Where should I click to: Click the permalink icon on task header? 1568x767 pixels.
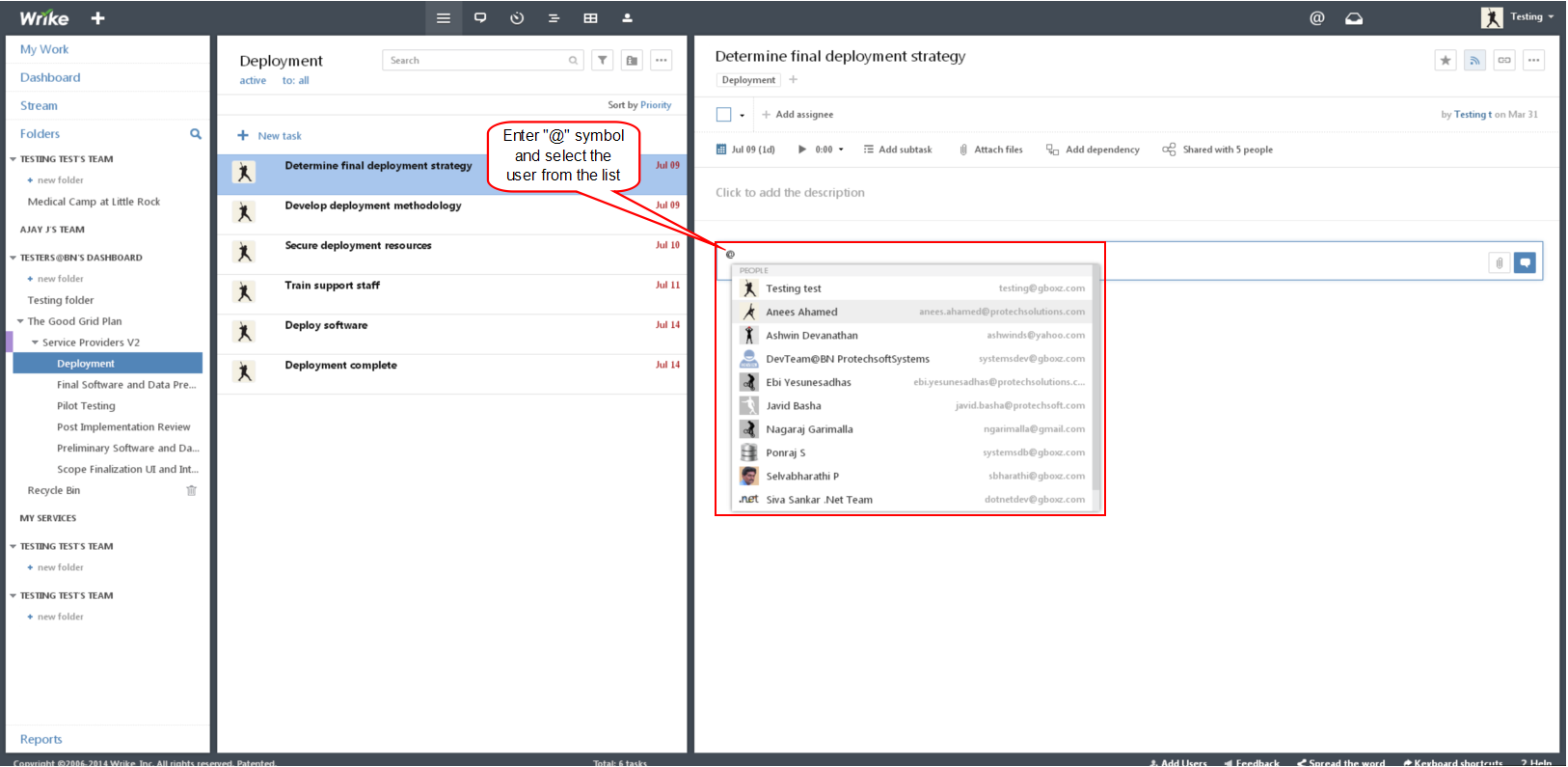coord(1504,61)
